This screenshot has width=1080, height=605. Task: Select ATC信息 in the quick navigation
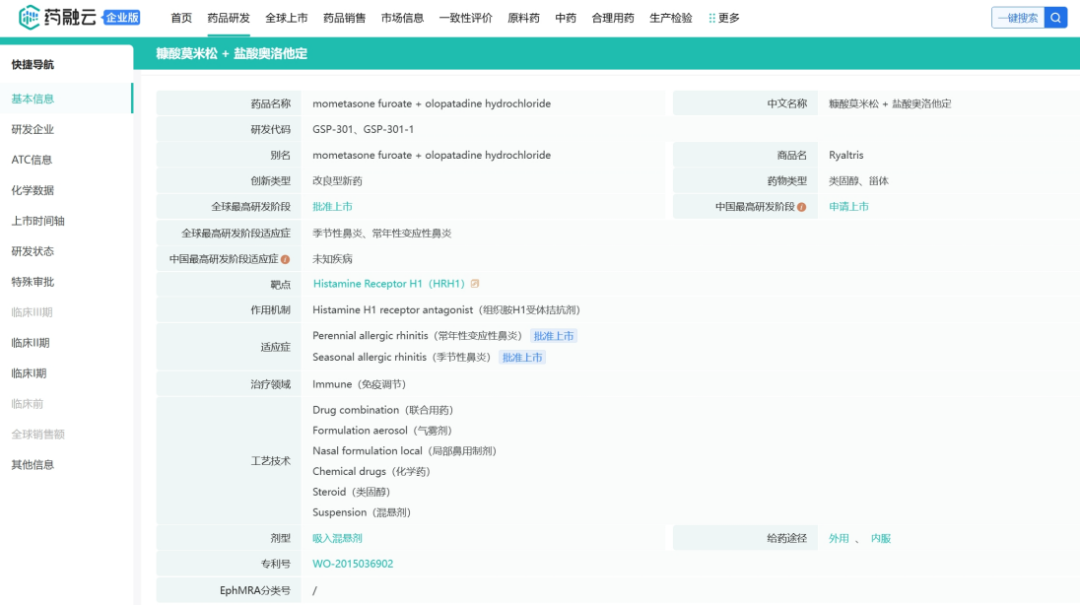[x=32, y=160]
